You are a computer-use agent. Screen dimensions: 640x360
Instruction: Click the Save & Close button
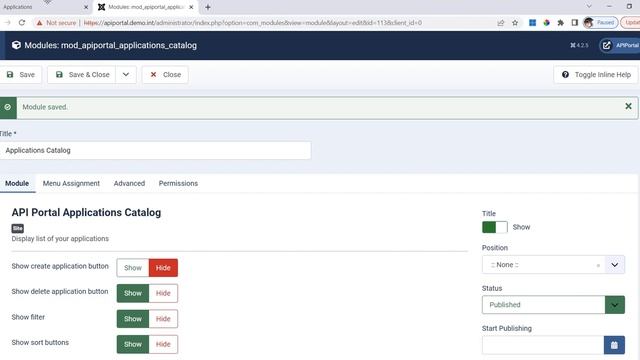coord(82,75)
